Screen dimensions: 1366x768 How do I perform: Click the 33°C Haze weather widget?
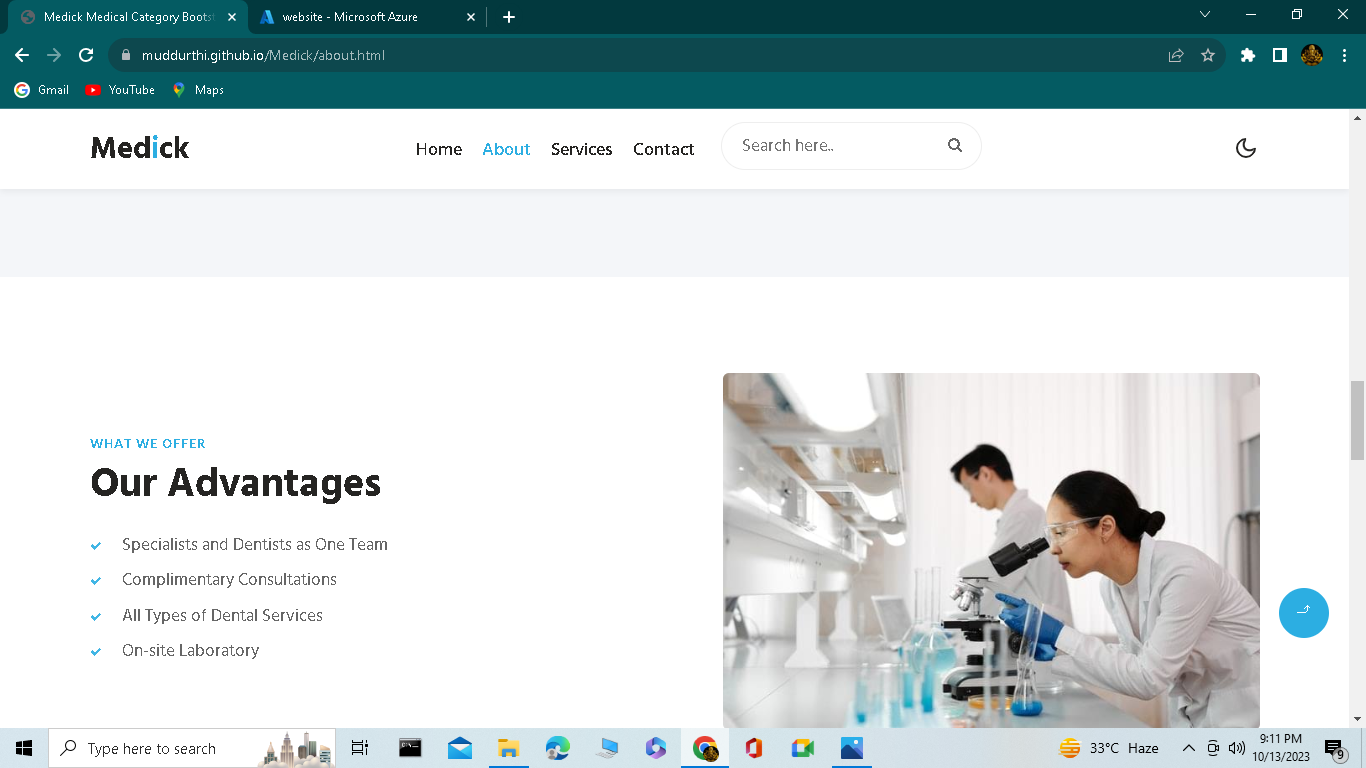coord(1110,748)
